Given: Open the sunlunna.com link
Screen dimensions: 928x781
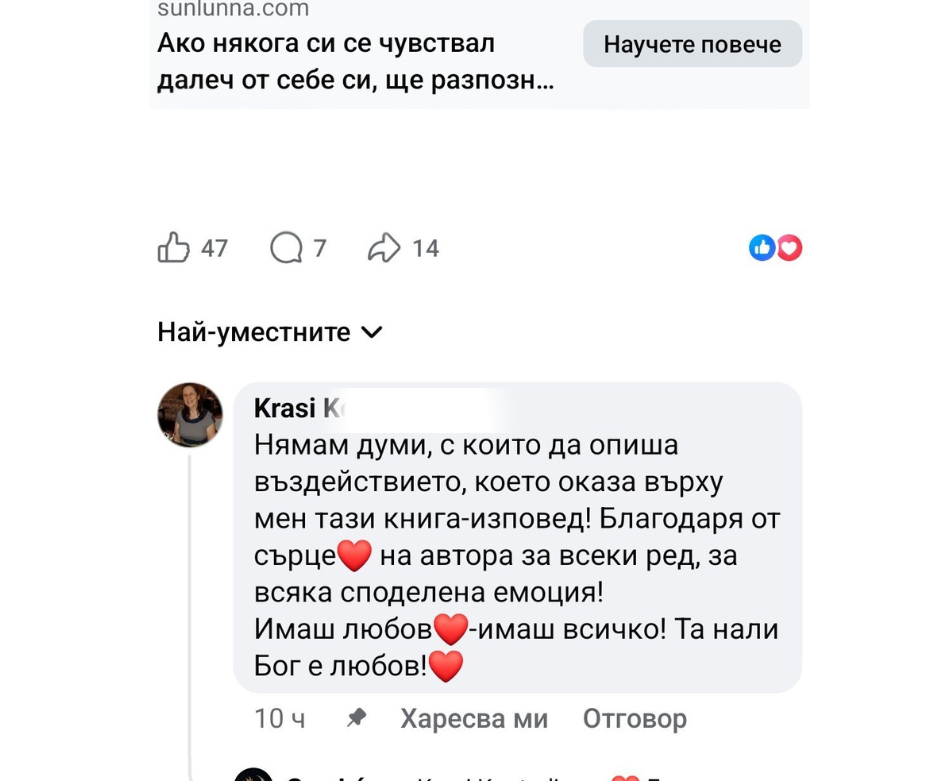Looking at the screenshot, I should pyautogui.click(x=233, y=10).
